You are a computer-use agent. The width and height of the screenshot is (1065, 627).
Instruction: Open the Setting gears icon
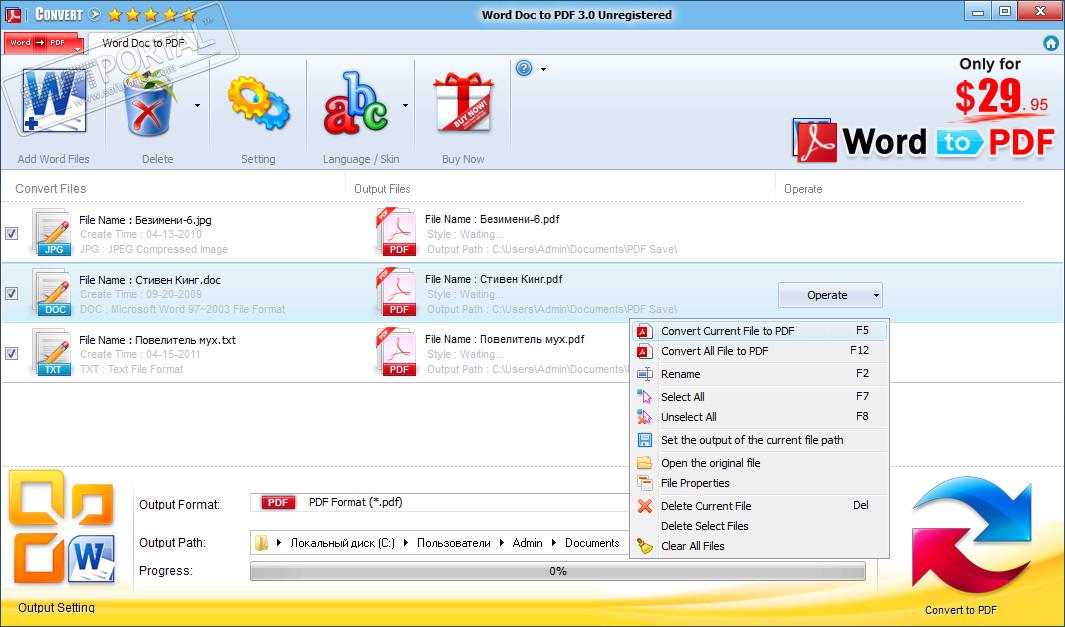point(258,103)
